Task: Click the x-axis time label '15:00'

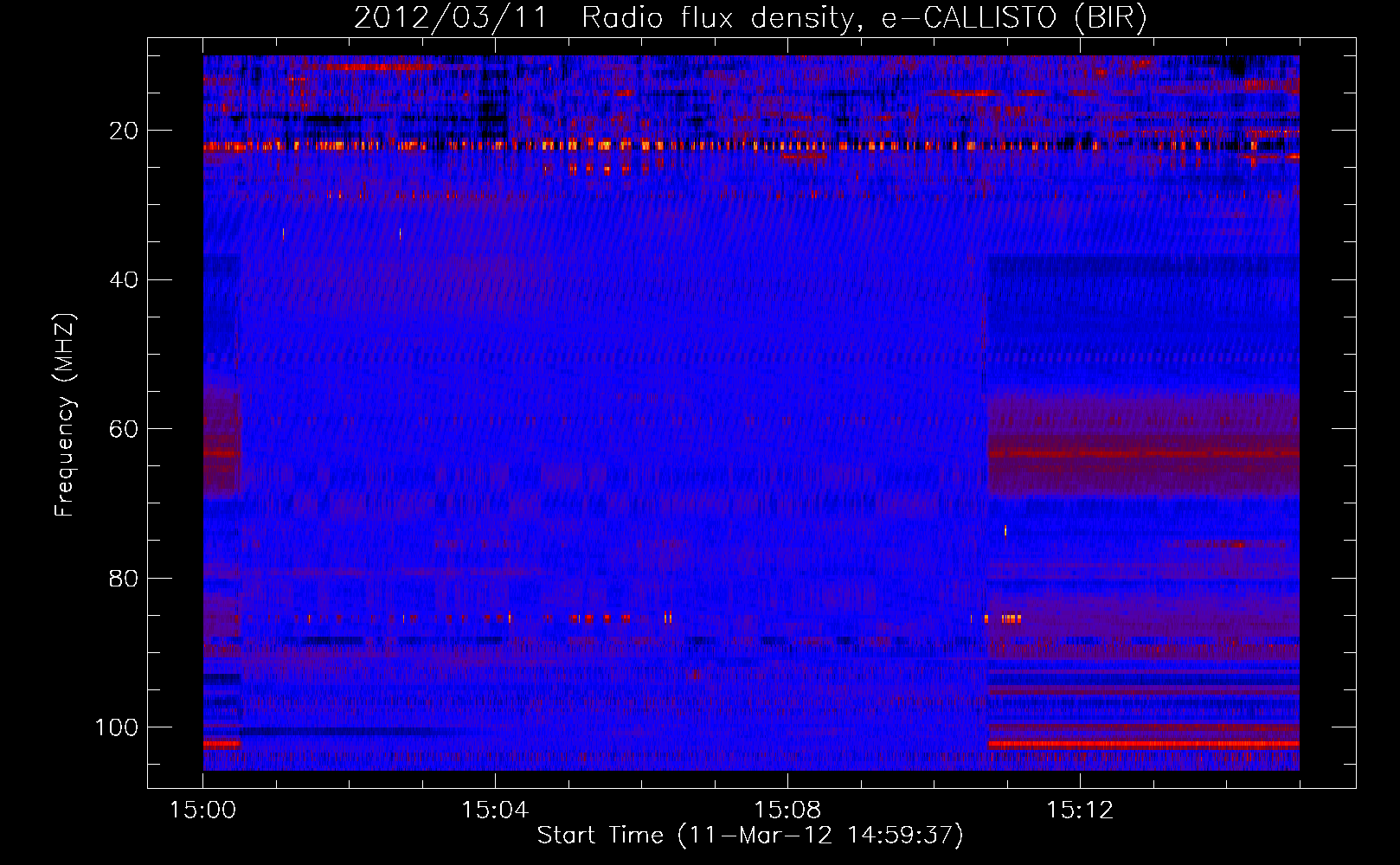Action: point(202,811)
